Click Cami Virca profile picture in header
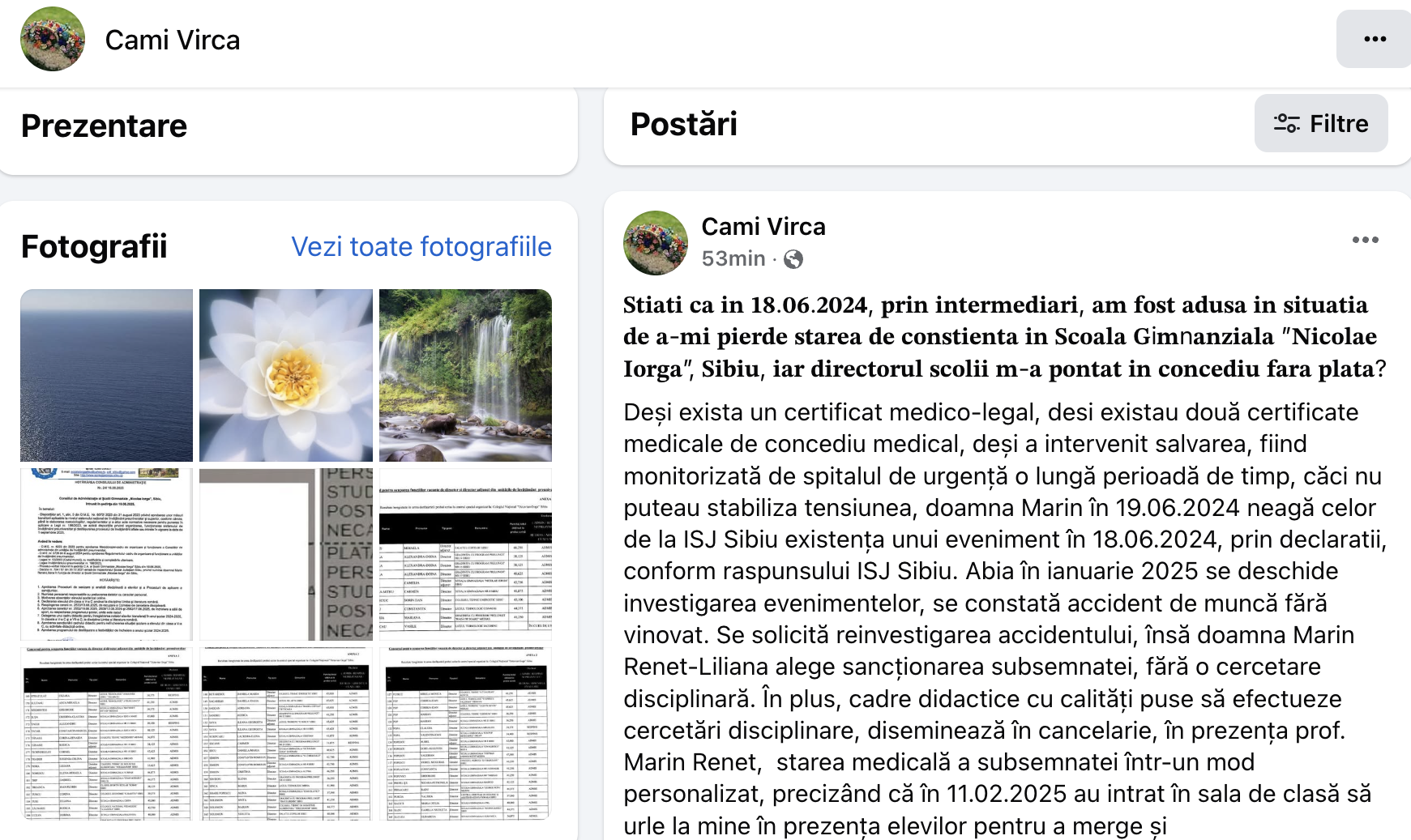Image resolution: width=1411 pixels, height=840 pixels. (53, 39)
